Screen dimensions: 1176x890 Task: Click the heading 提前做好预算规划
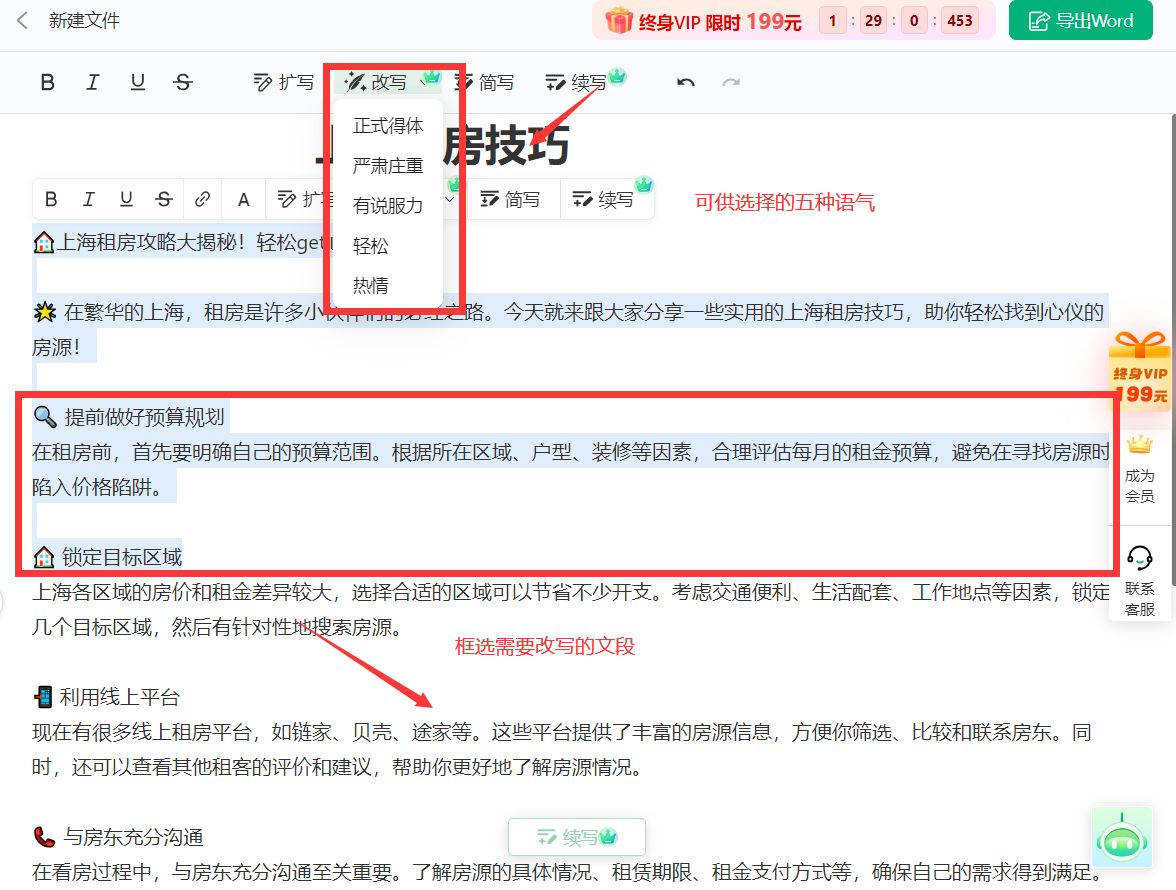tap(144, 417)
